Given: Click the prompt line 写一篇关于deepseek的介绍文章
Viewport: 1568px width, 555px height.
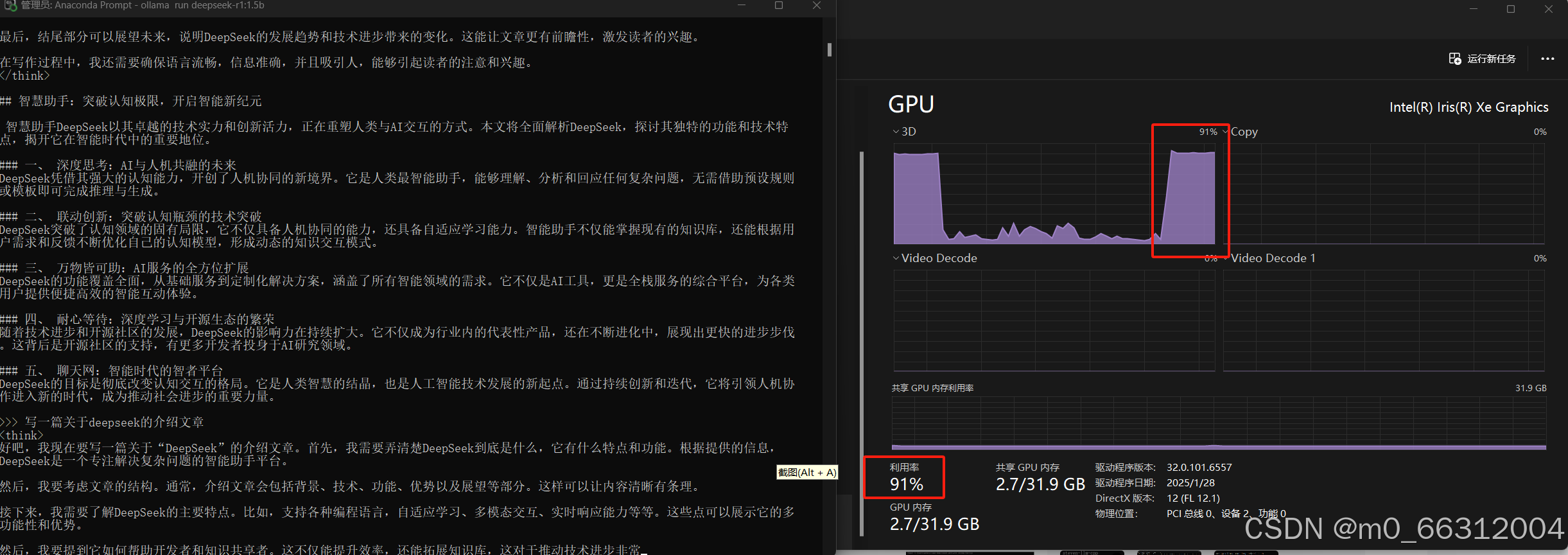Looking at the screenshot, I should 114,422.
